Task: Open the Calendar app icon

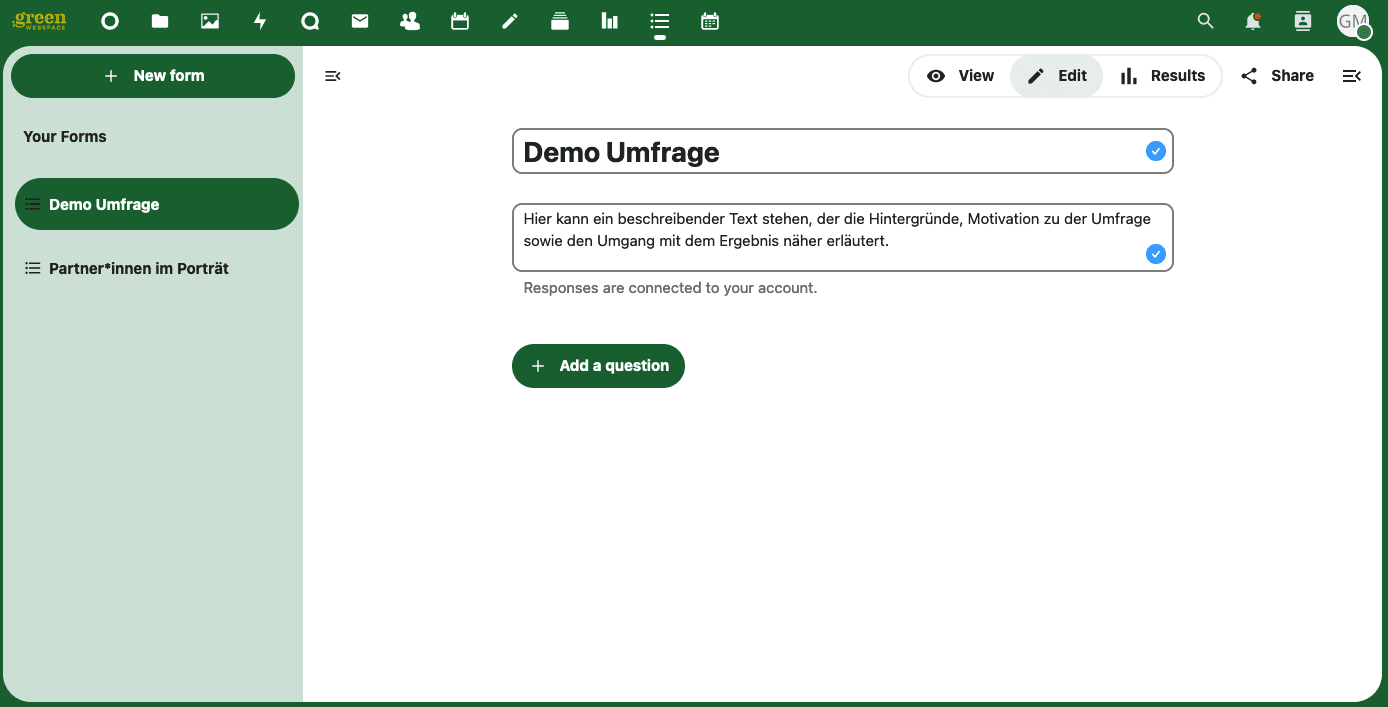Action: [x=460, y=21]
